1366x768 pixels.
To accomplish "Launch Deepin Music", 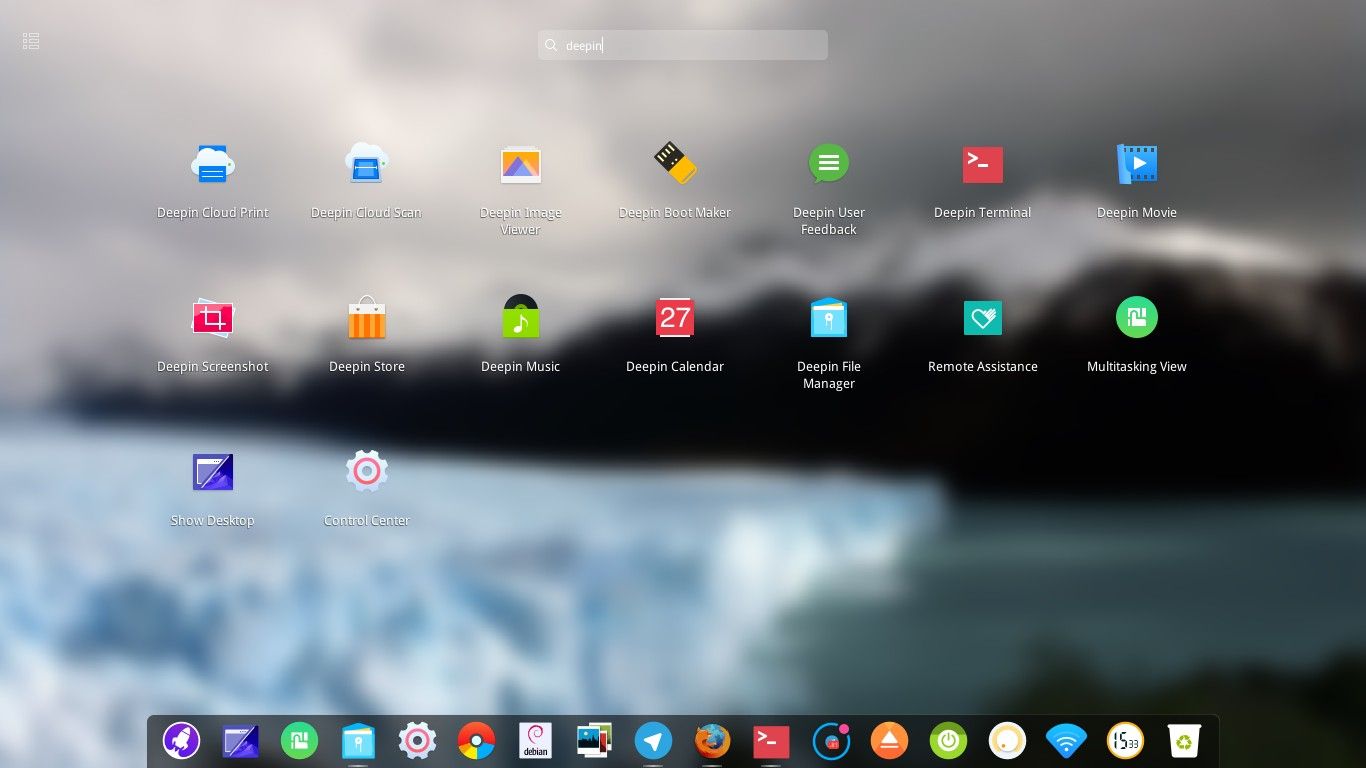I will pos(520,319).
